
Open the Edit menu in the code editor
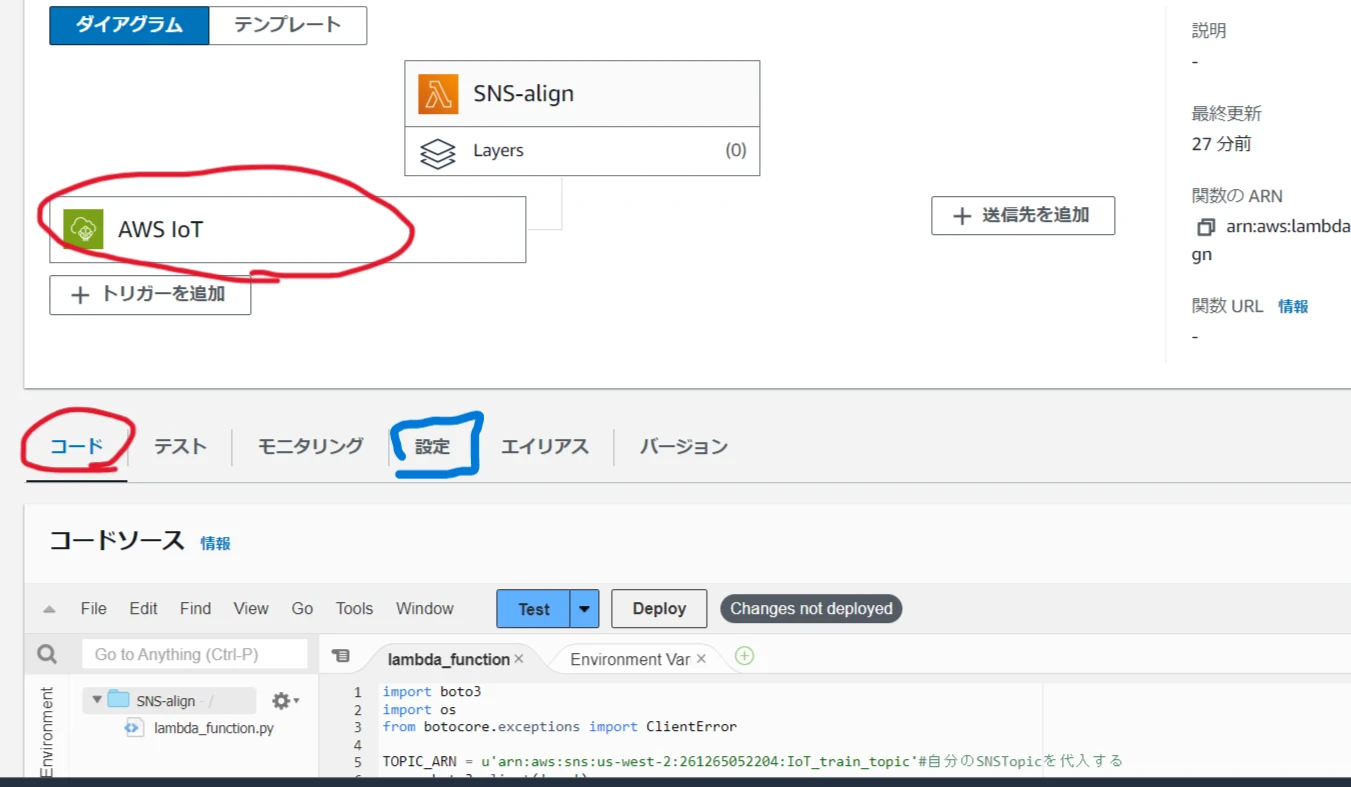point(143,609)
